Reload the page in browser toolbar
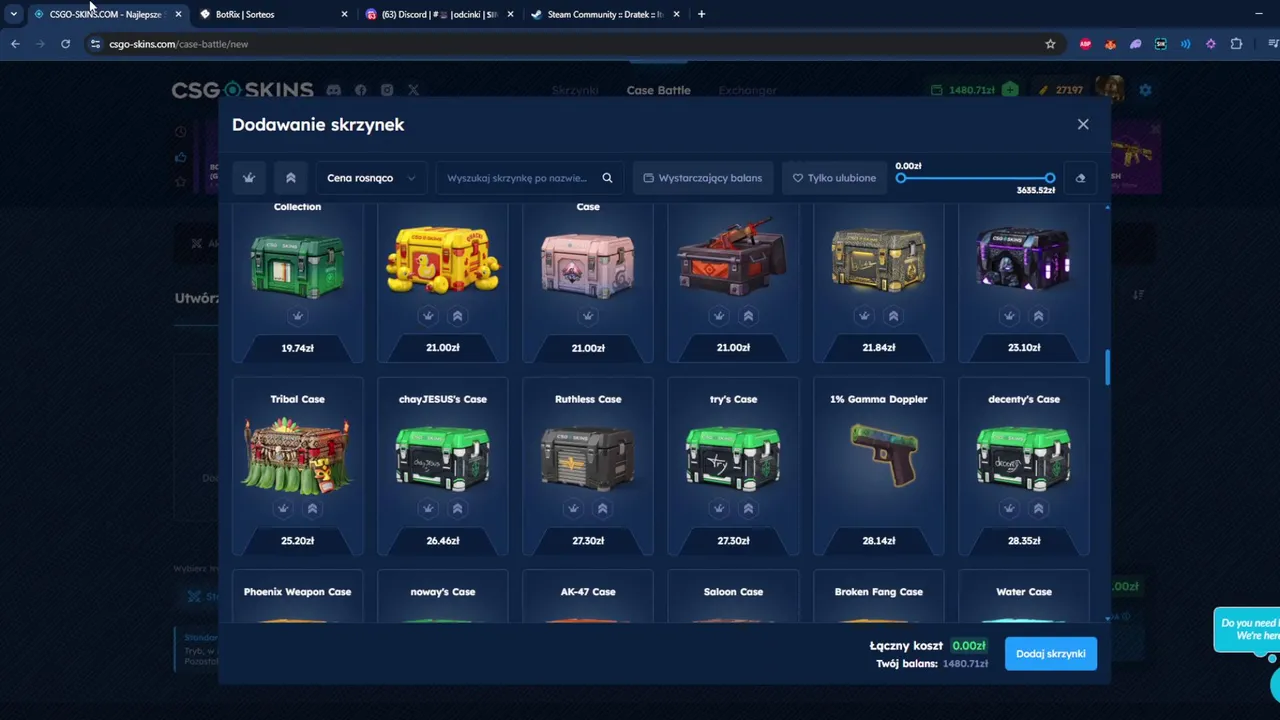This screenshot has height=720, width=1280. tap(65, 44)
